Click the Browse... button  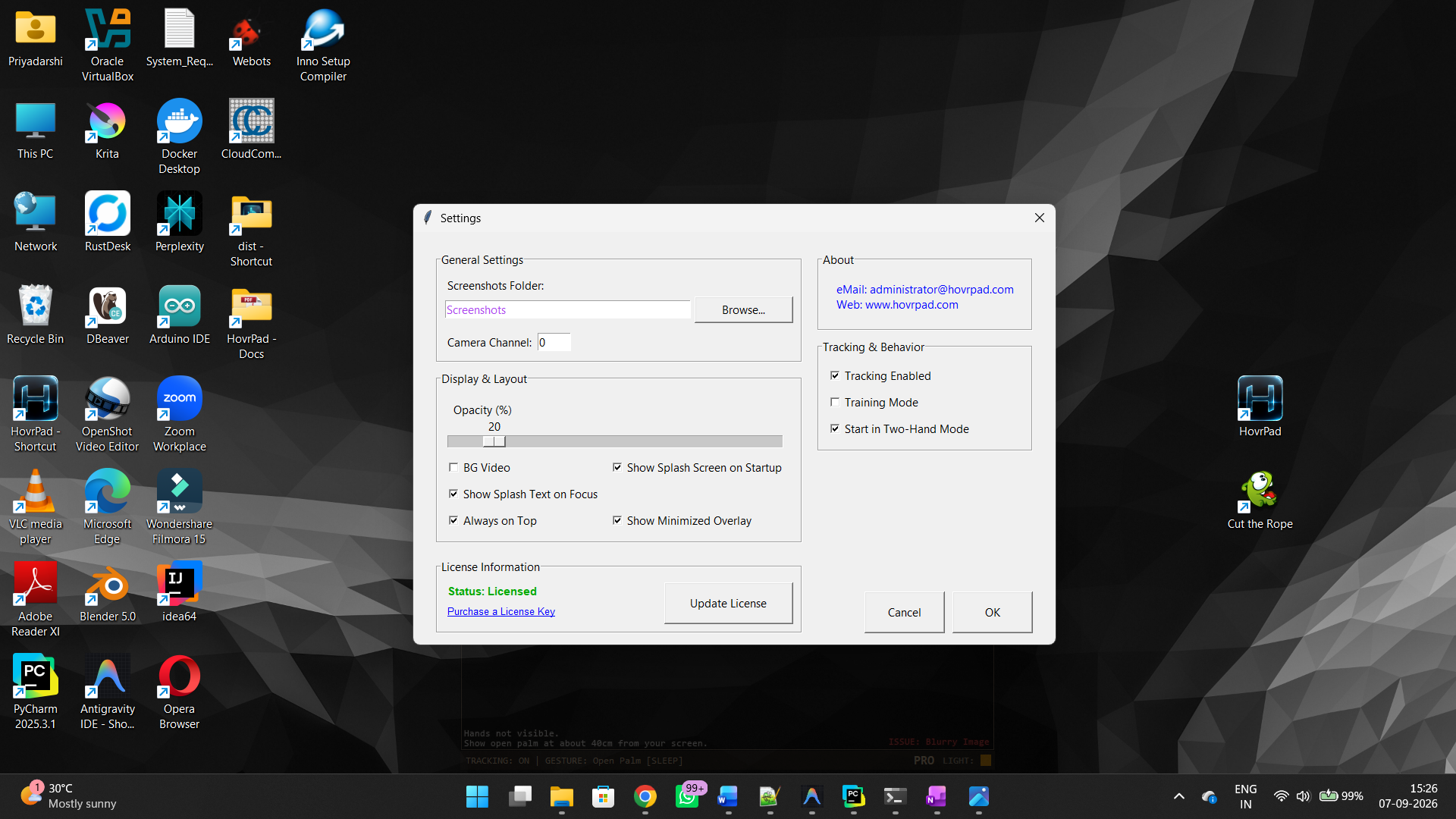743,309
